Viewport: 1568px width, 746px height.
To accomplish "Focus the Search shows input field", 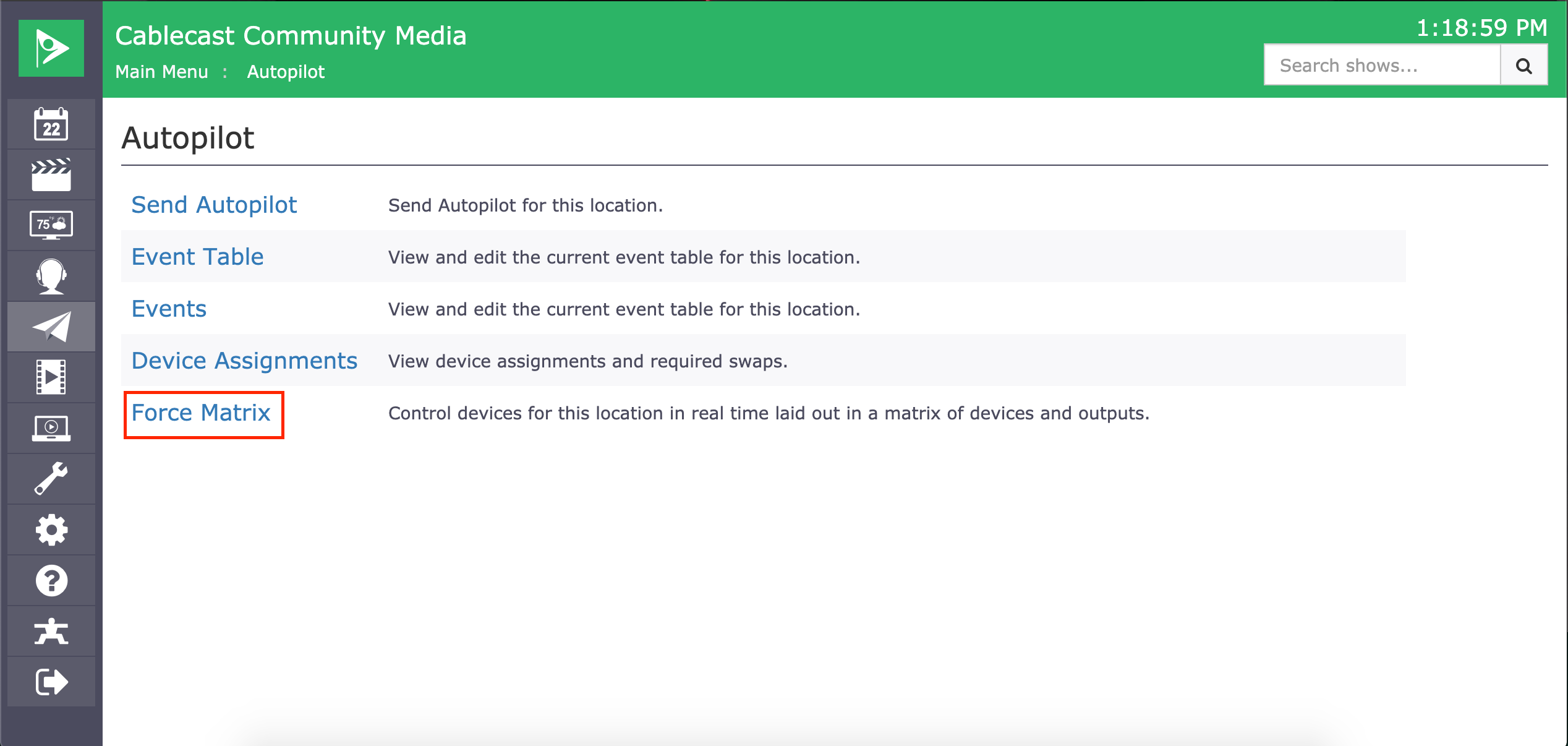I will click(1383, 65).
